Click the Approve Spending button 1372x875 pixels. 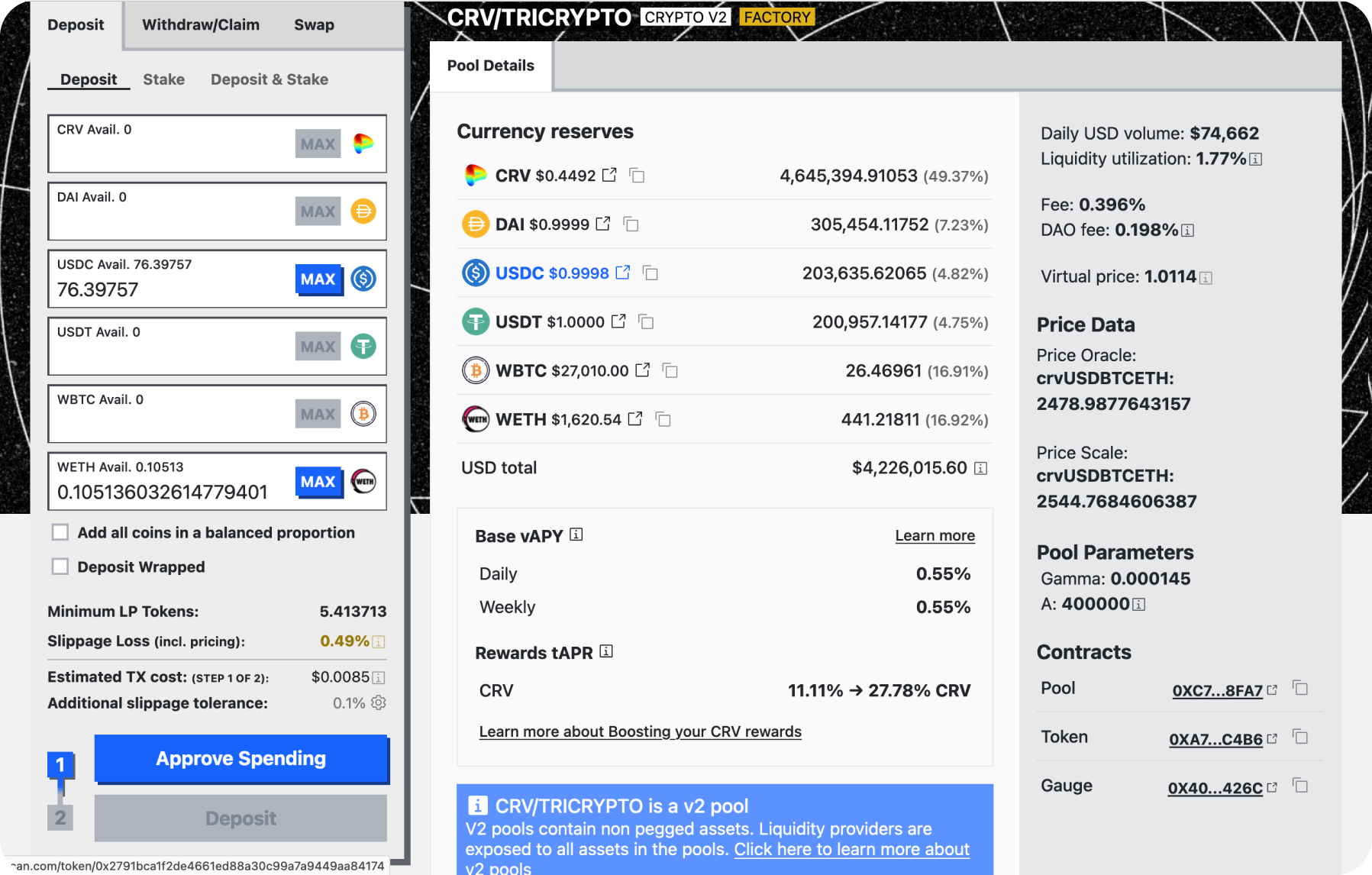pyautogui.click(x=241, y=759)
